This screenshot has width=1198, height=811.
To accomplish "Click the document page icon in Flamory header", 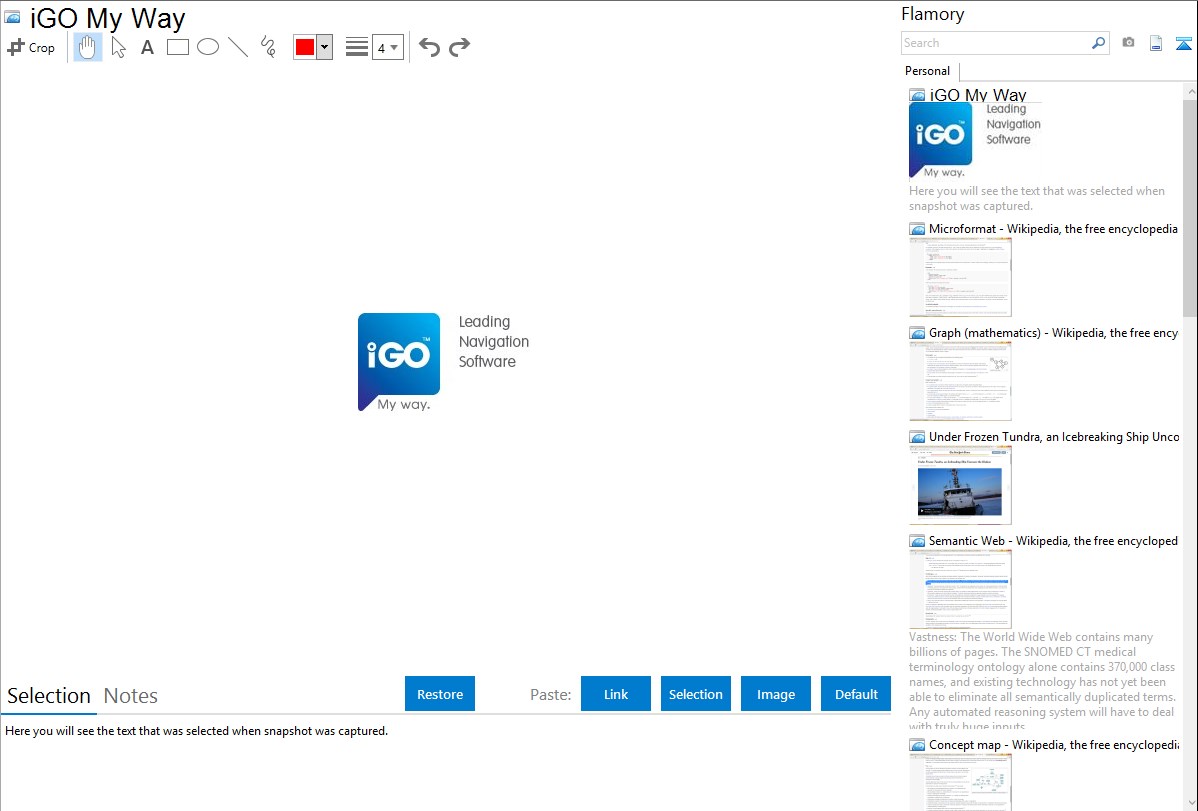I will point(1156,43).
